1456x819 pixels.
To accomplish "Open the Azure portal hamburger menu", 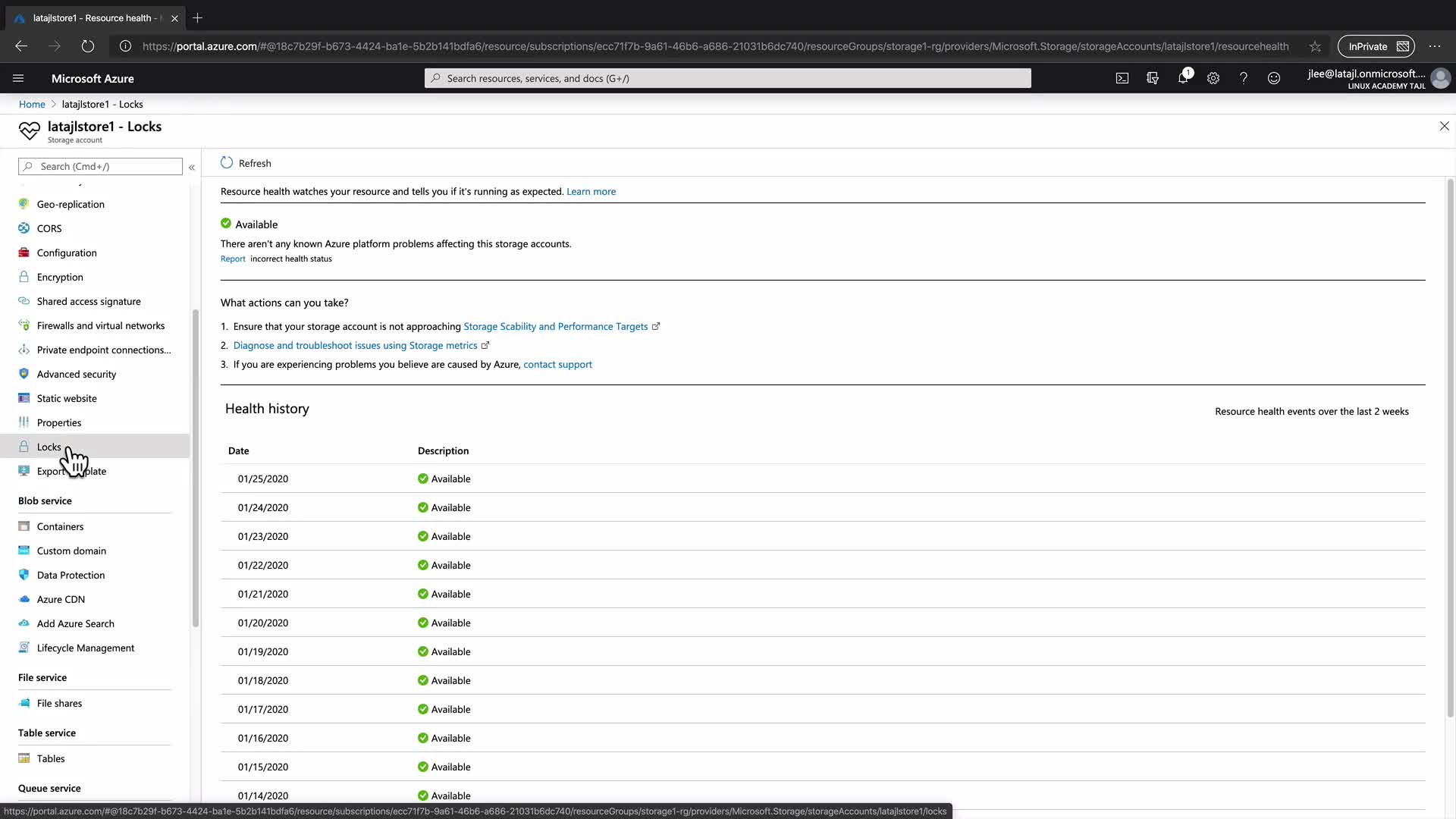I will point(18,78).
